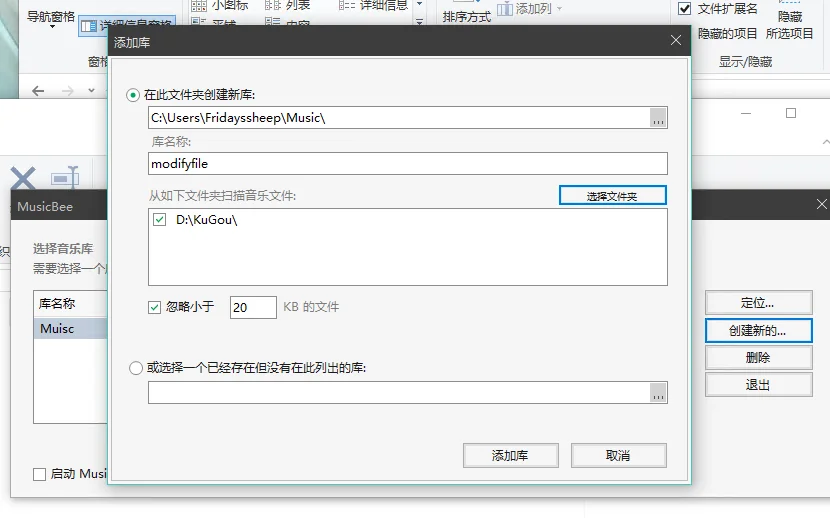Screen dimensions: 830x518
Task: Close the 添加库 dialog
Action: pos(675,40)
